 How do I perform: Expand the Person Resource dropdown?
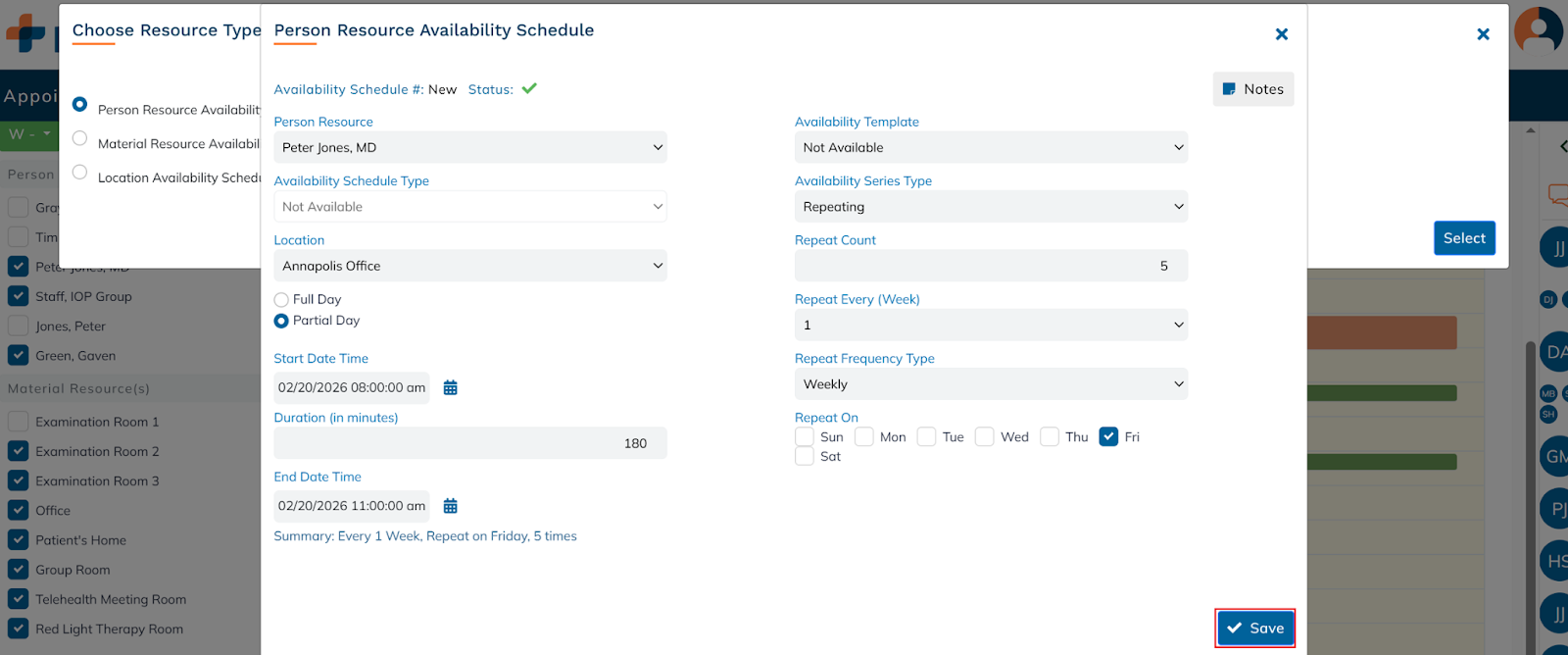pyautogui.click(x=470, y=148)
